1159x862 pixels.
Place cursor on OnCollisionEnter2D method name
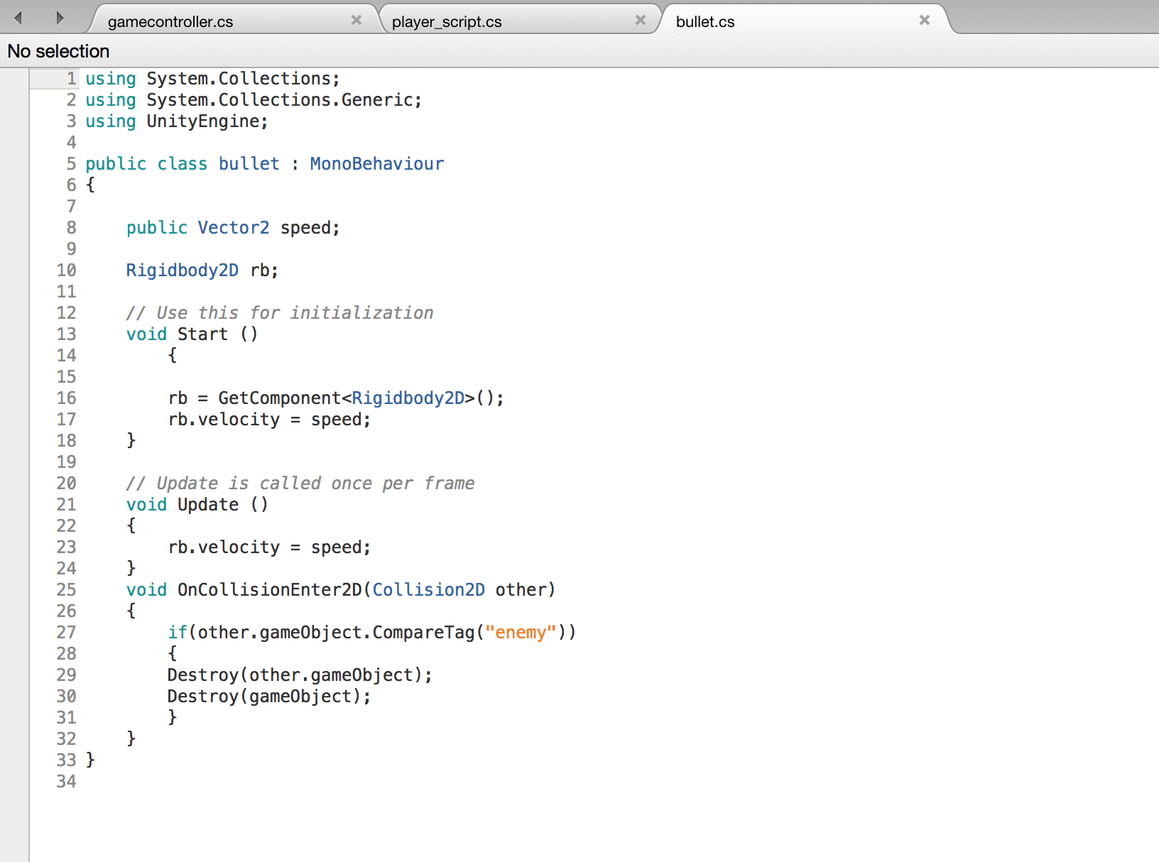point(269,590)
